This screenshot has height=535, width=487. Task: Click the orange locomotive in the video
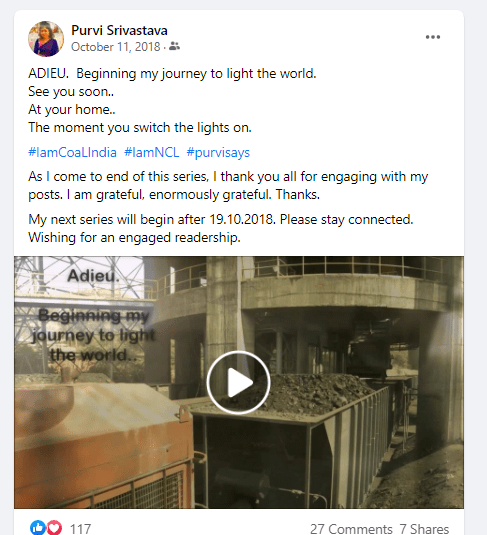102,444
